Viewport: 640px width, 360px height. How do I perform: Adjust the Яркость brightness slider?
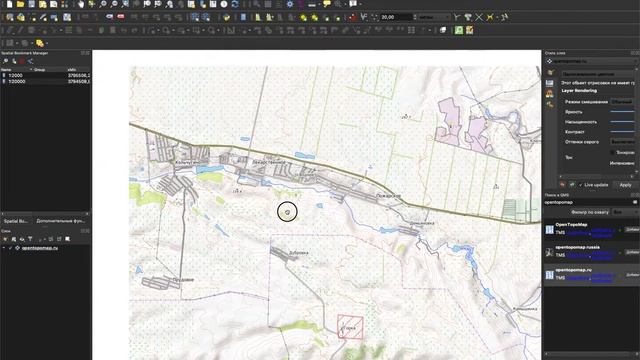point(622,111)
